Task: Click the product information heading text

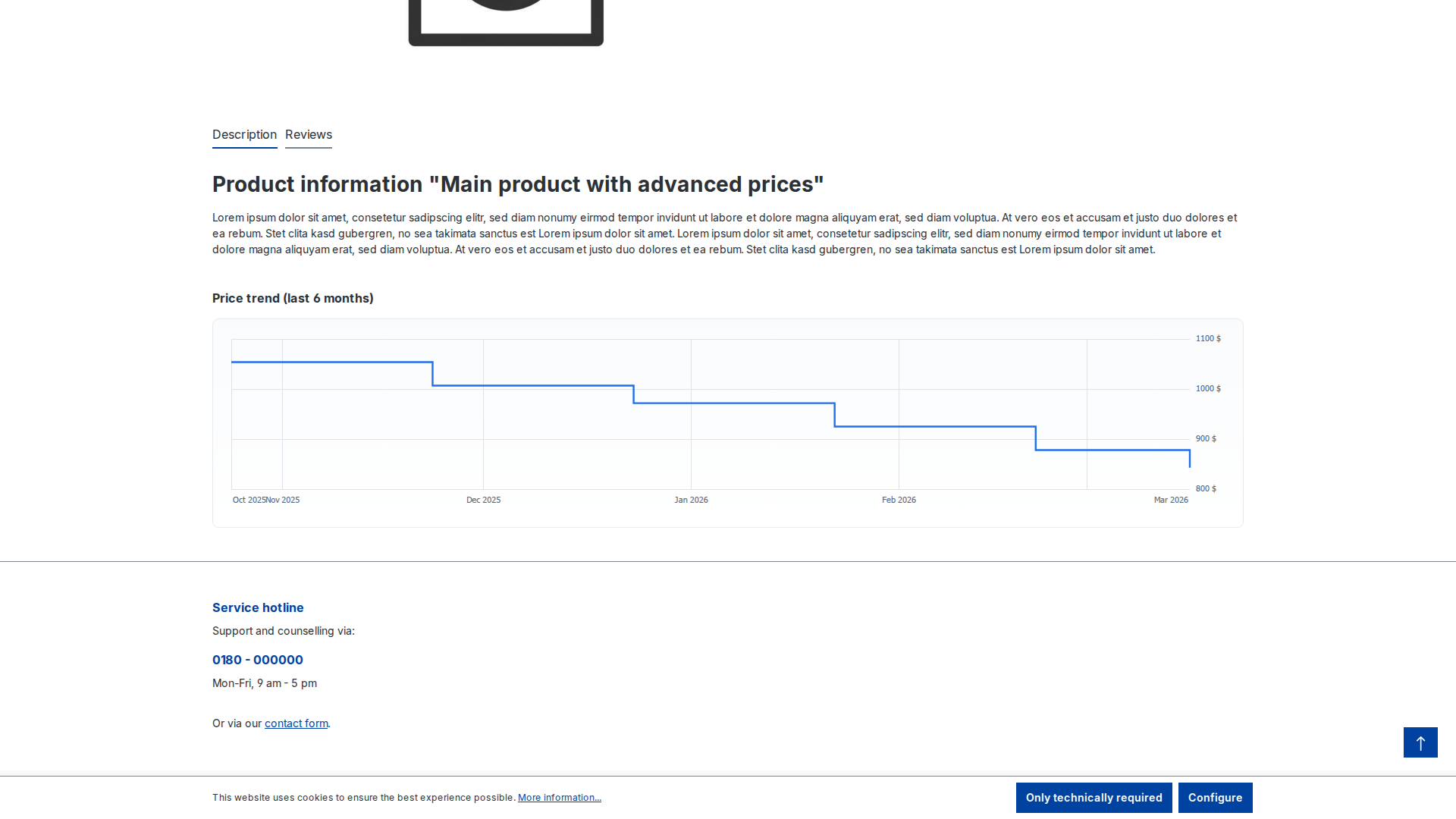Action: click(518, 184)
